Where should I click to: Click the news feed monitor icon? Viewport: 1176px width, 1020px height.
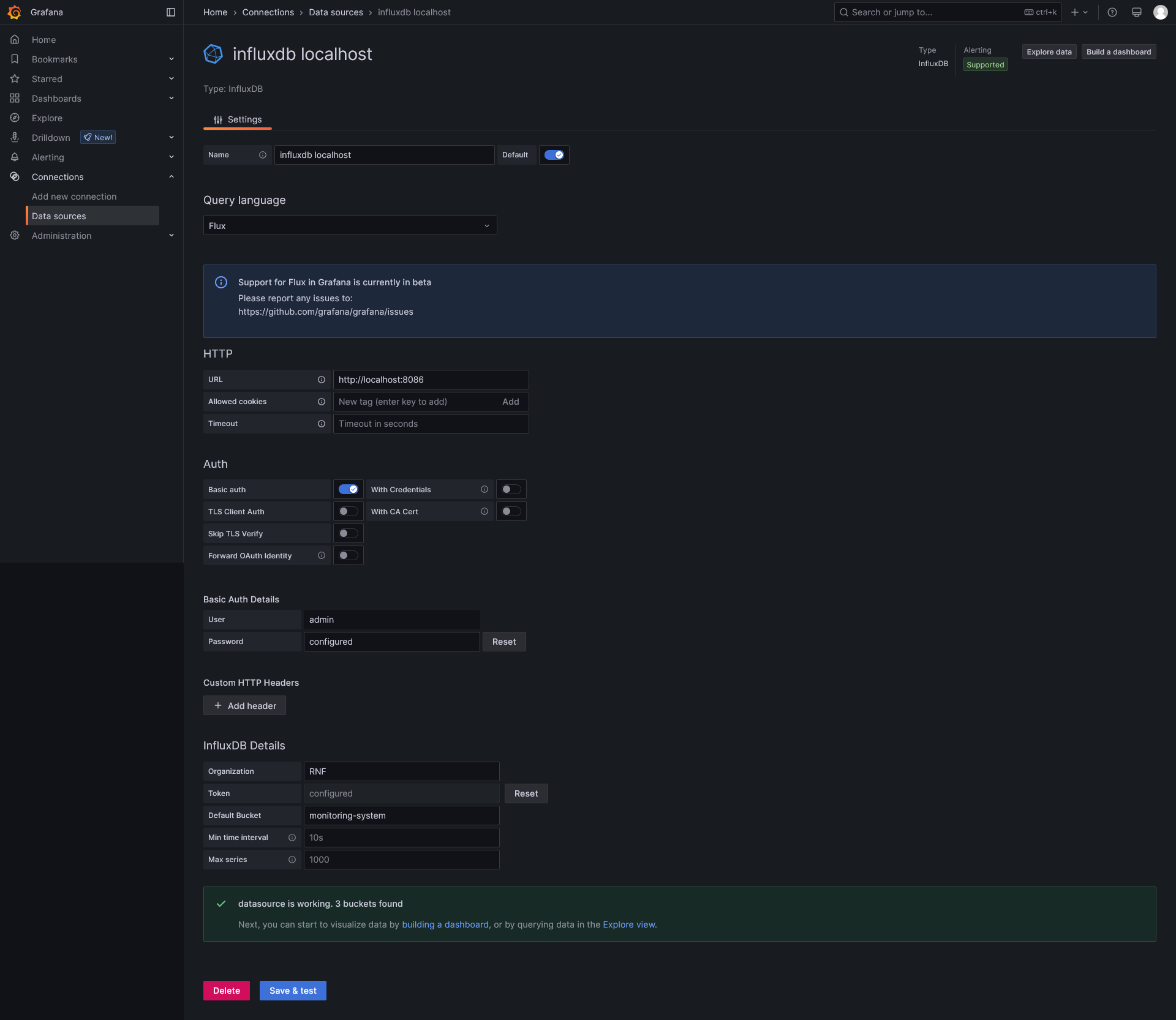click(x=1137, y=12)
